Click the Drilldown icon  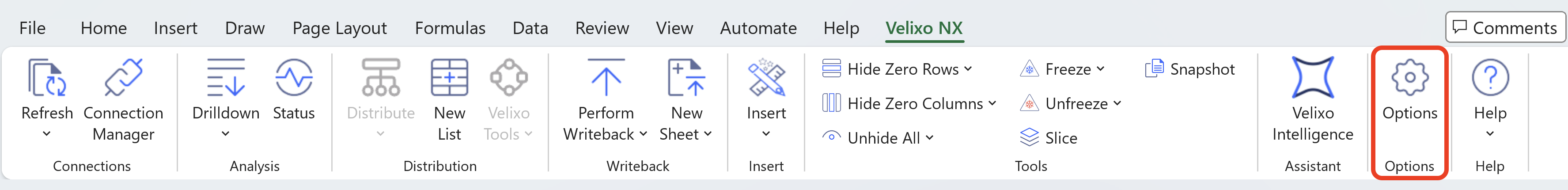(225, 78)
